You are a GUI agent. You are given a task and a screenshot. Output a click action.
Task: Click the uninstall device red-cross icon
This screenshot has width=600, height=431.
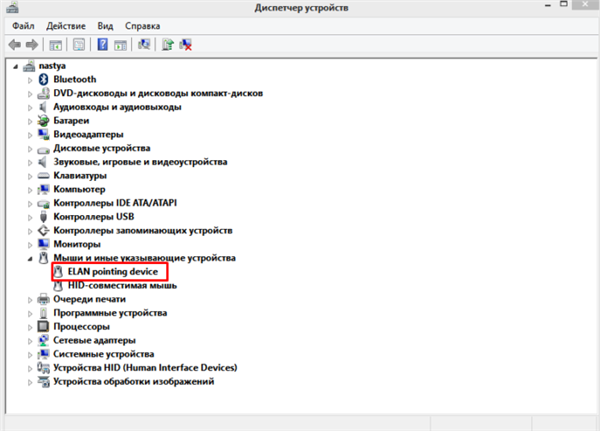(186, 45)
